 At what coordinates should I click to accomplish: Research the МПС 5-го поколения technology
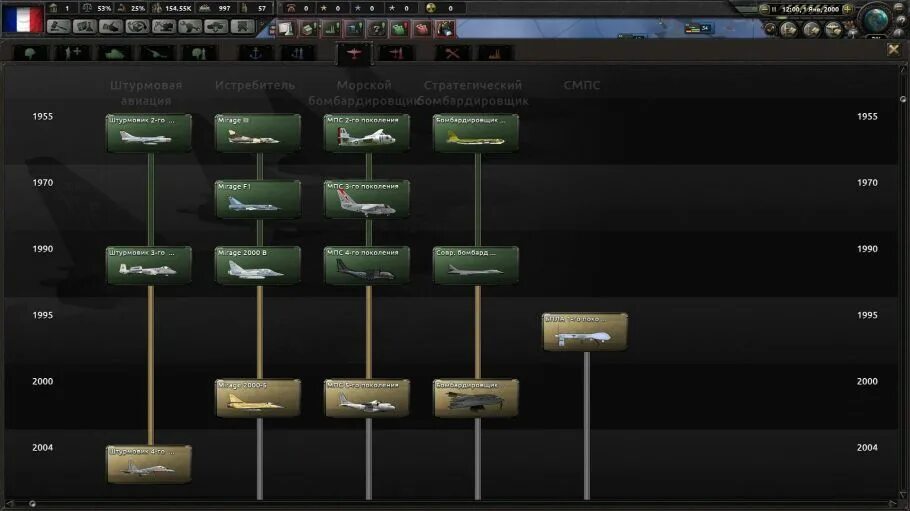pos(367,398)
